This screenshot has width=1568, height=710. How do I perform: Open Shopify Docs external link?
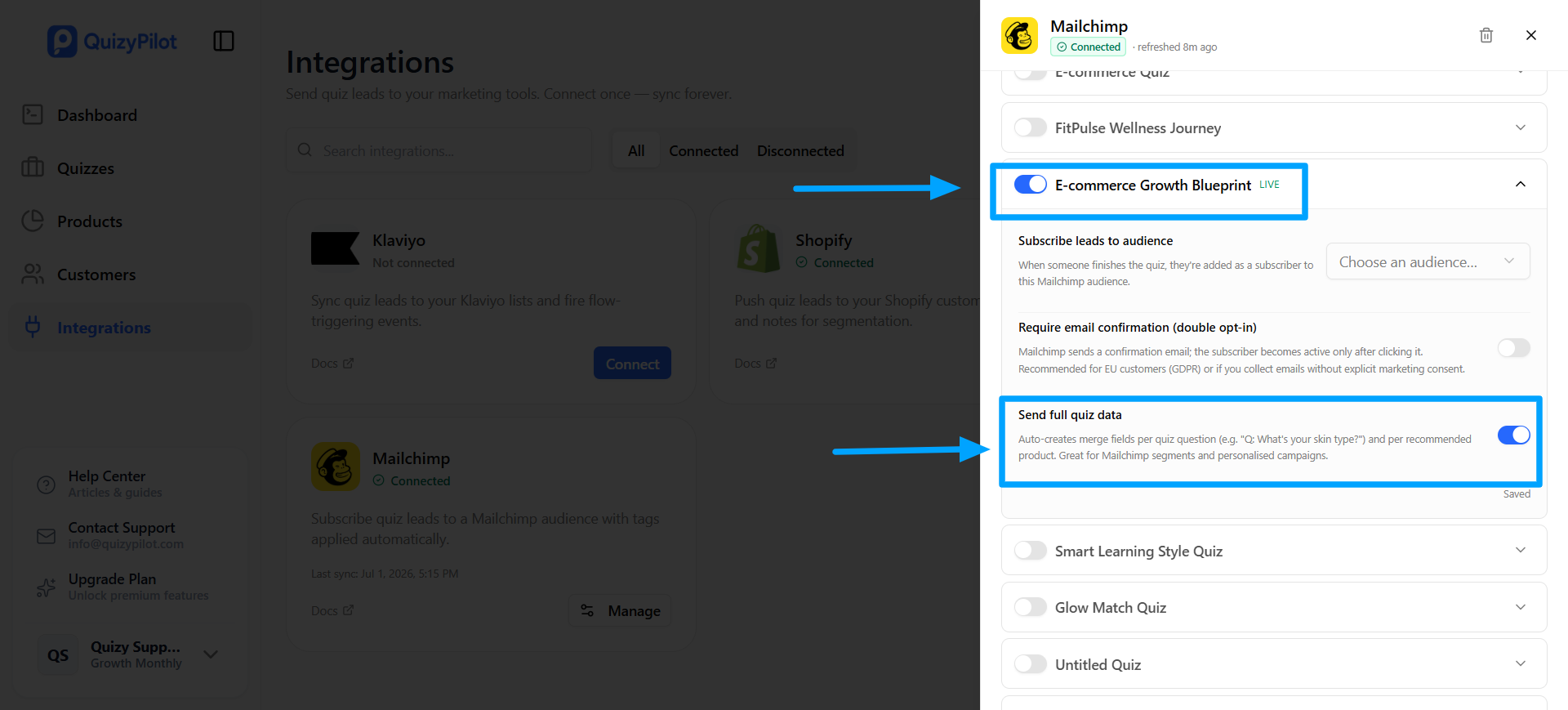(x=755, y=363)
